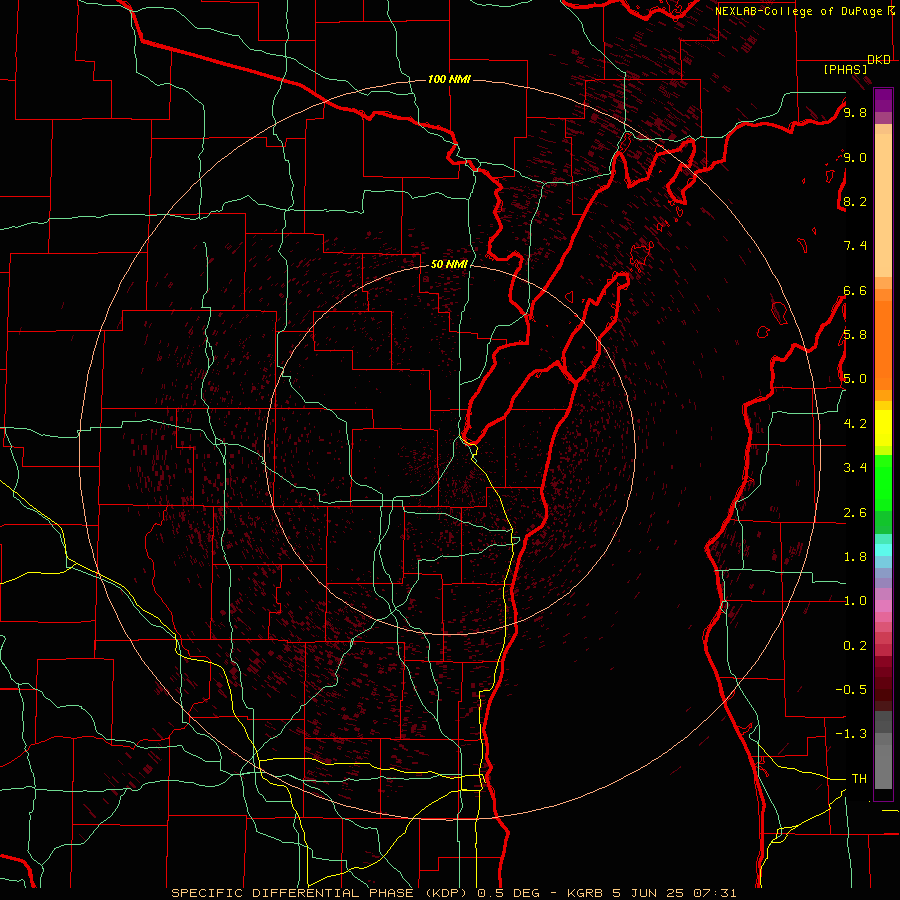The image size is (900, 900).
Task: Click the "0.5 DEG" elevation text in the caption
Action: pos(509,893)
